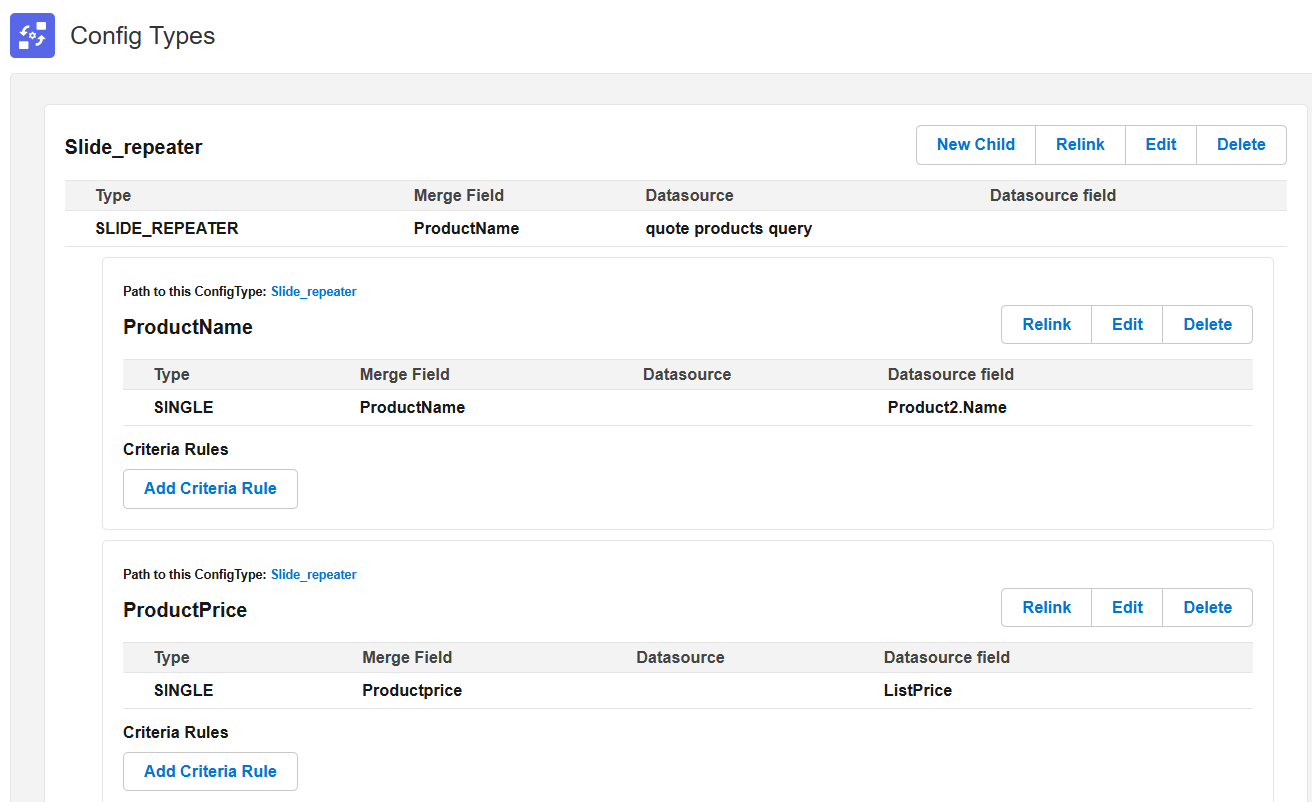Click the quote products query datasource value

point(728,228)
